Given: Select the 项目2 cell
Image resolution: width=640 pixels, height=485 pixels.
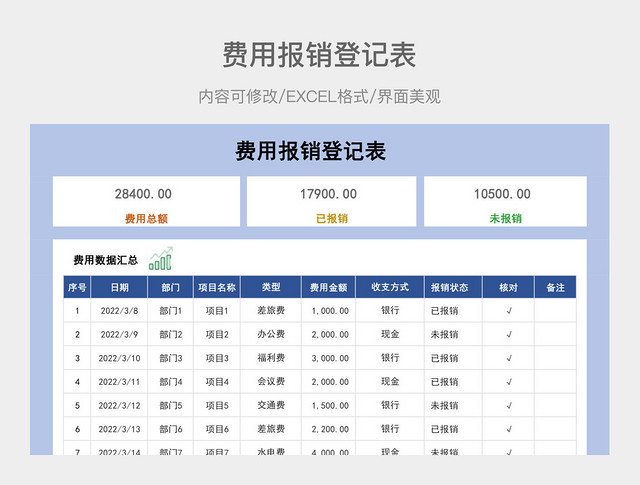Looking at the screenshot, I should pyautogui.click(x=217, y=334).
